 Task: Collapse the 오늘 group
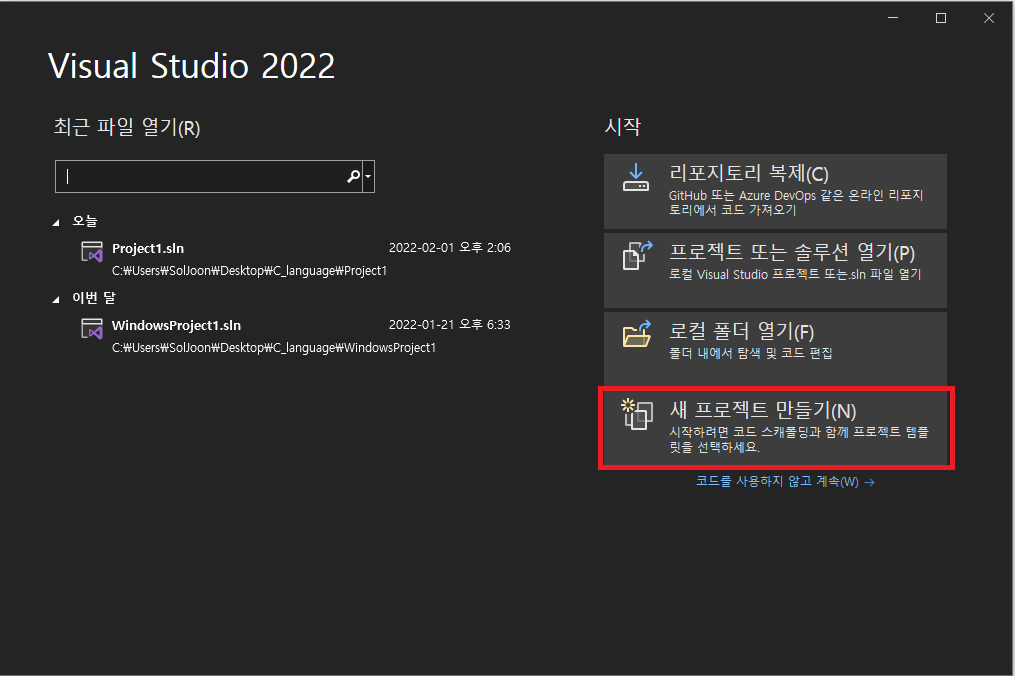pos(56,222)
